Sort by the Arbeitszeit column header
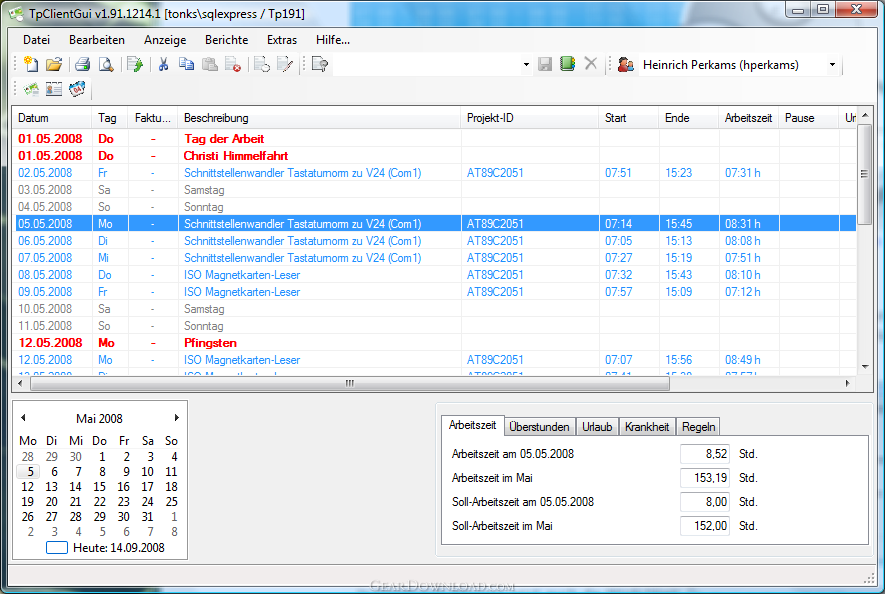885x594 pixels. 748,118
